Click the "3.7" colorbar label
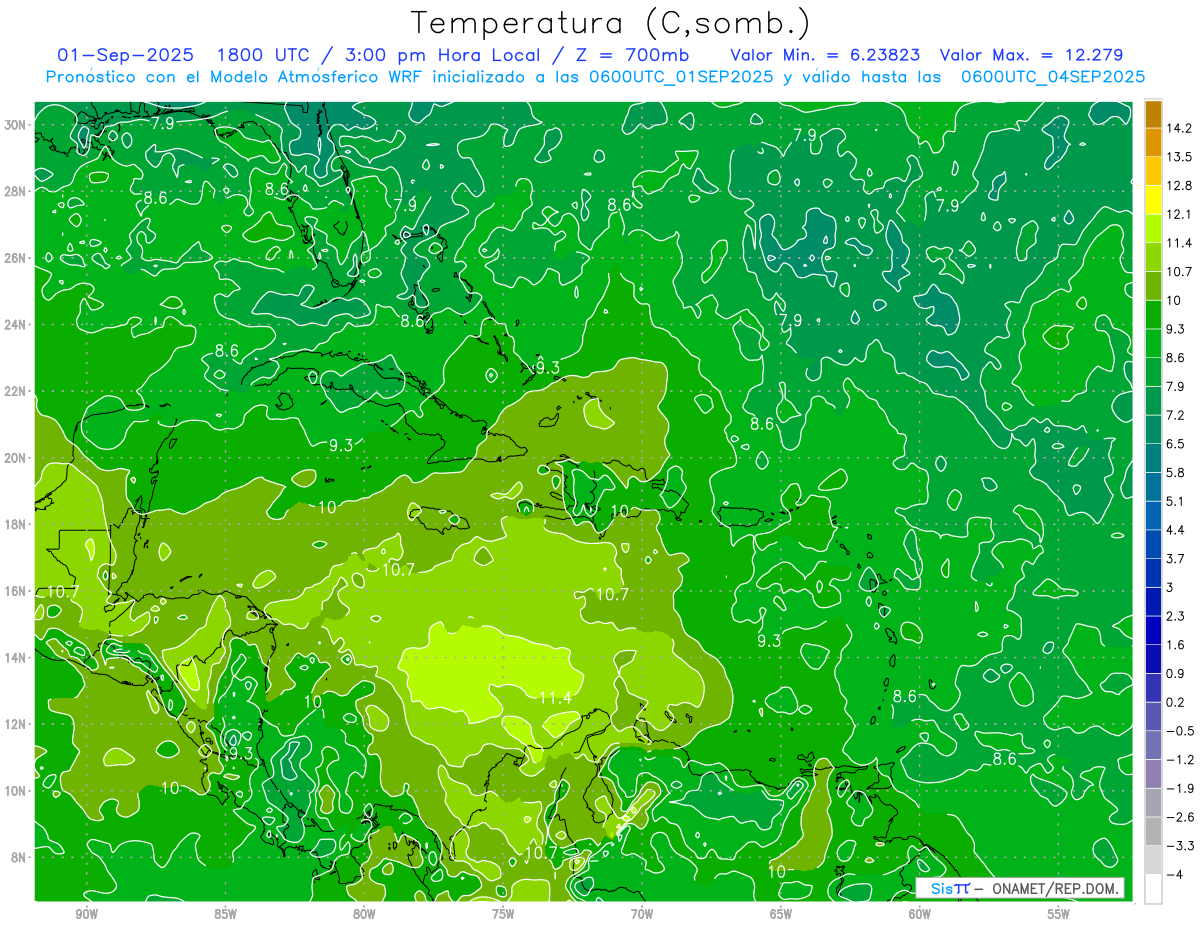Viewport: 1200px width, 927px height. (1176, 558)
